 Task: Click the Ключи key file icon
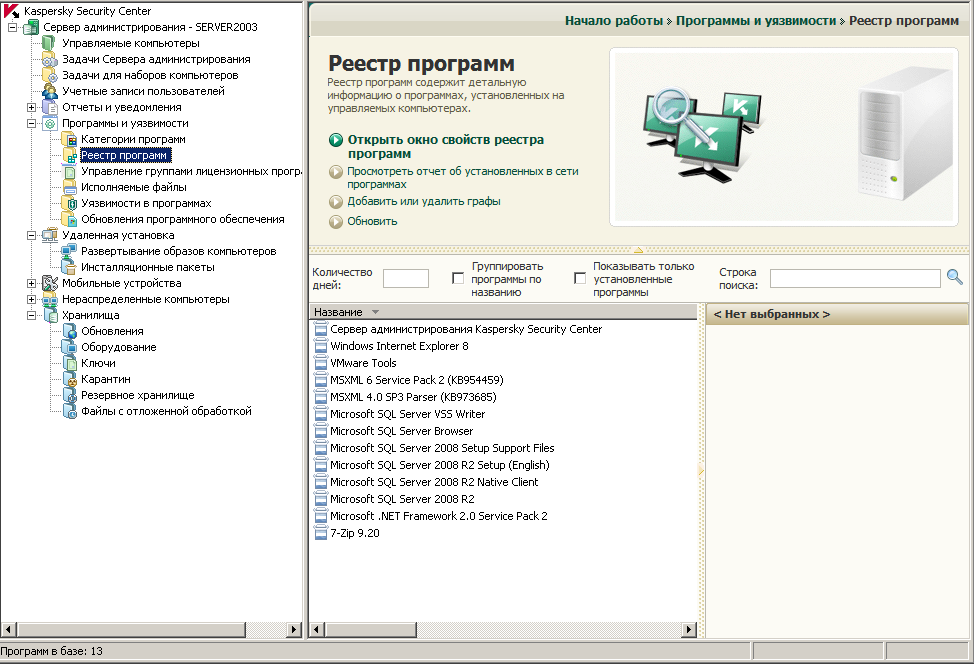pyautogui.click(x=69, y=363)
